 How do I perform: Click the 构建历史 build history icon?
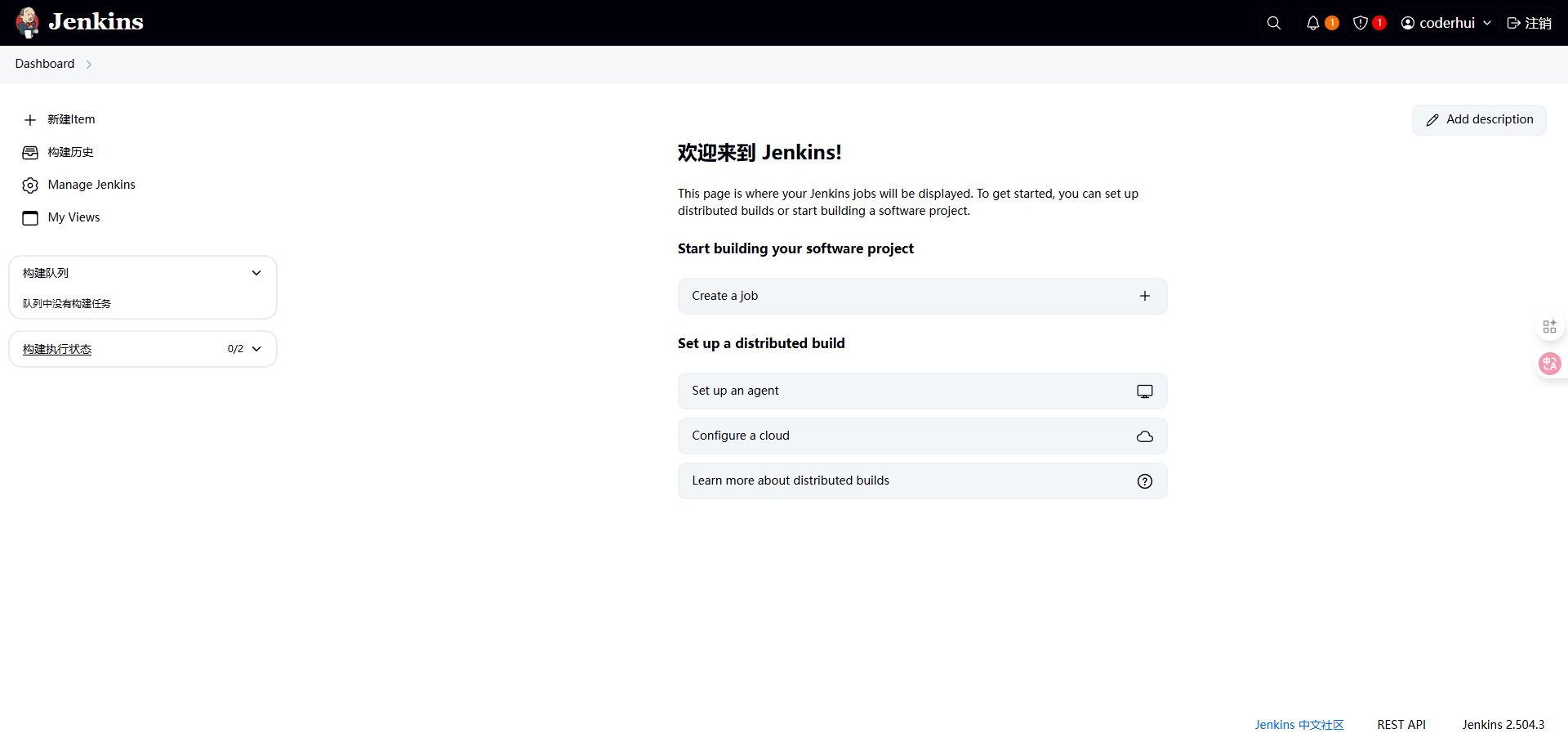tap(30, 153)
